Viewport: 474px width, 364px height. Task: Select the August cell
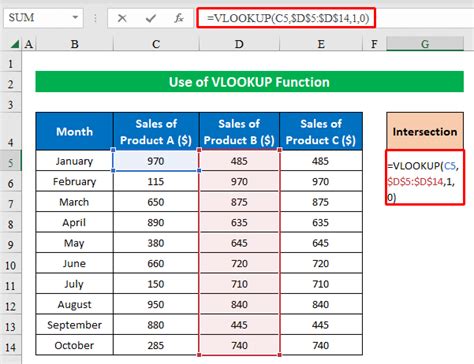[x=74, y=304]
